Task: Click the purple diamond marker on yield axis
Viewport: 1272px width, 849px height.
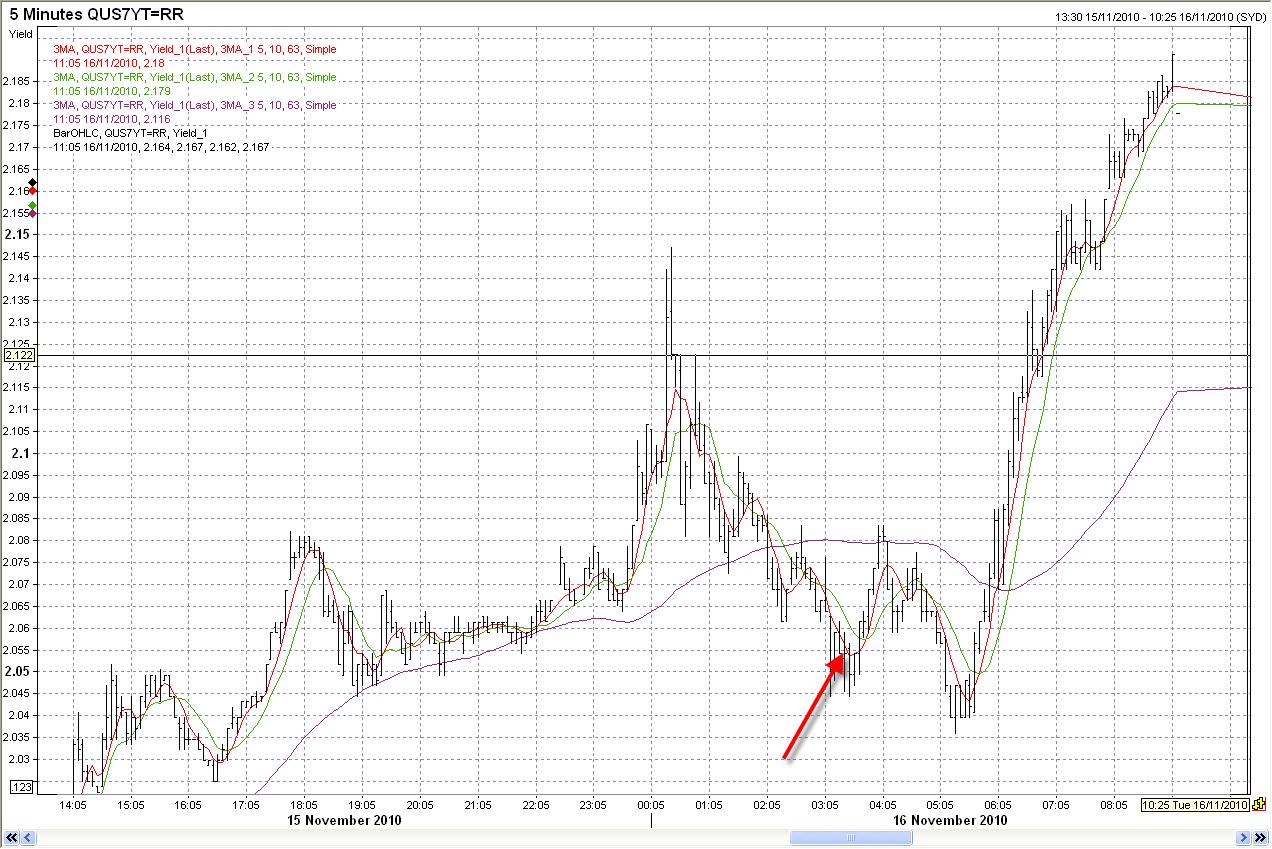Action: 33,213
